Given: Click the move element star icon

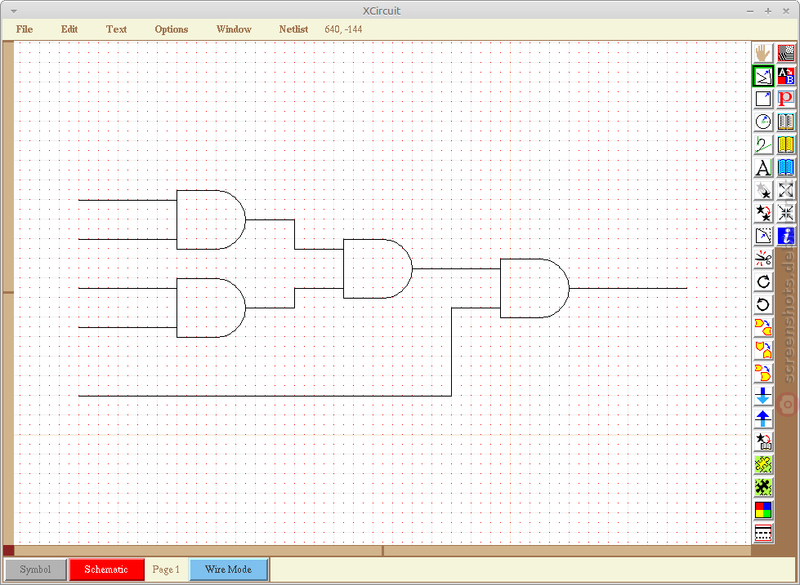Looking at the screenshot, I should (763, 190).
